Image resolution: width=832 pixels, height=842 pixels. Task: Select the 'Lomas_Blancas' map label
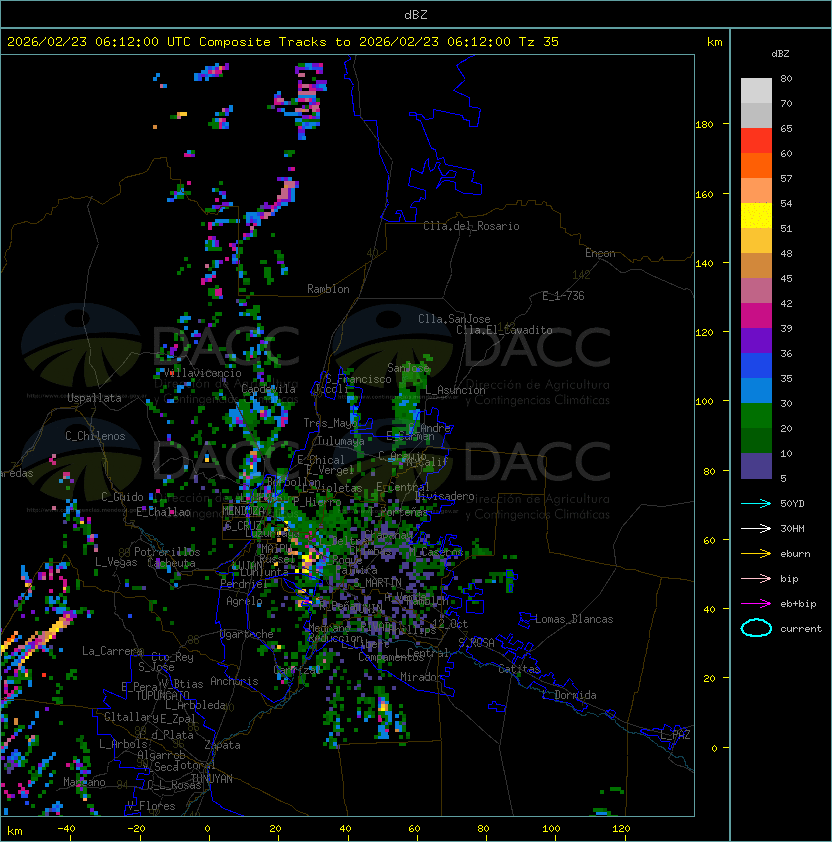[x=574, y=620]
